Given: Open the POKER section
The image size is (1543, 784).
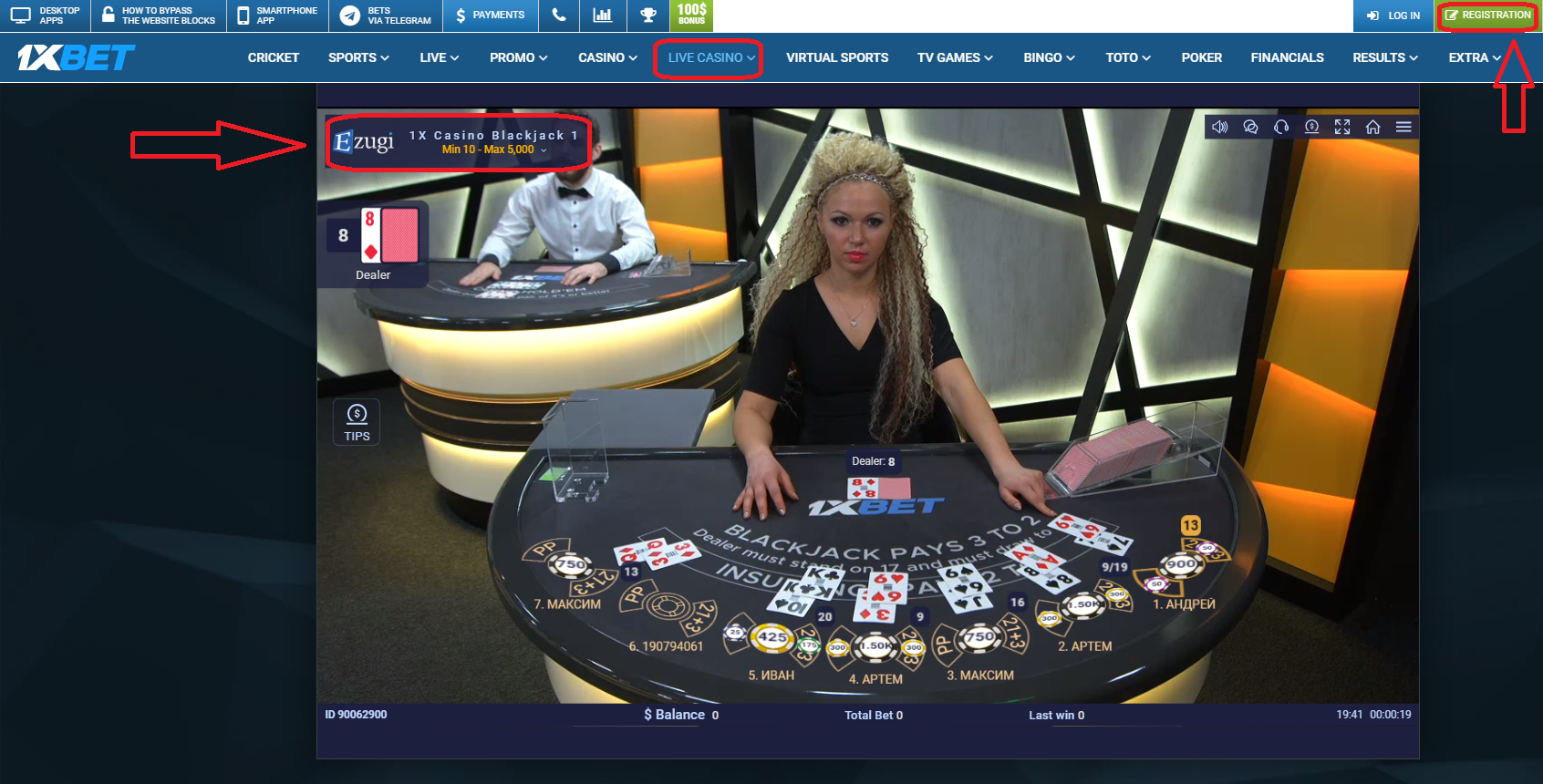Looking at the screenshot, I should tap(1201, 57).
